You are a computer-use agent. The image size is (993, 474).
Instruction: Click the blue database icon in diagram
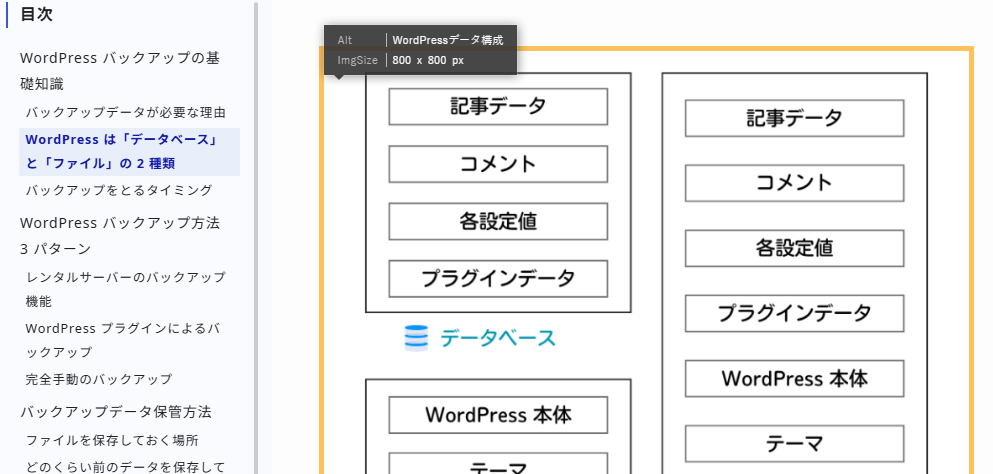click(416, 338)
